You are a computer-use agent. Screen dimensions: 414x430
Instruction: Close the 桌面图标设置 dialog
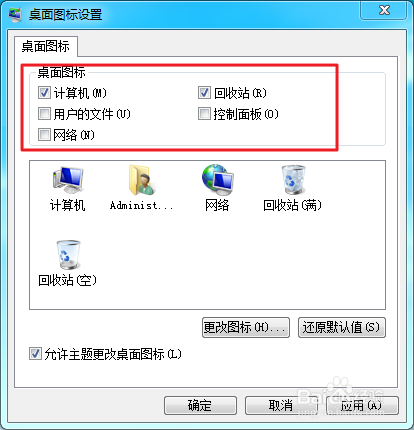point(384,10)
